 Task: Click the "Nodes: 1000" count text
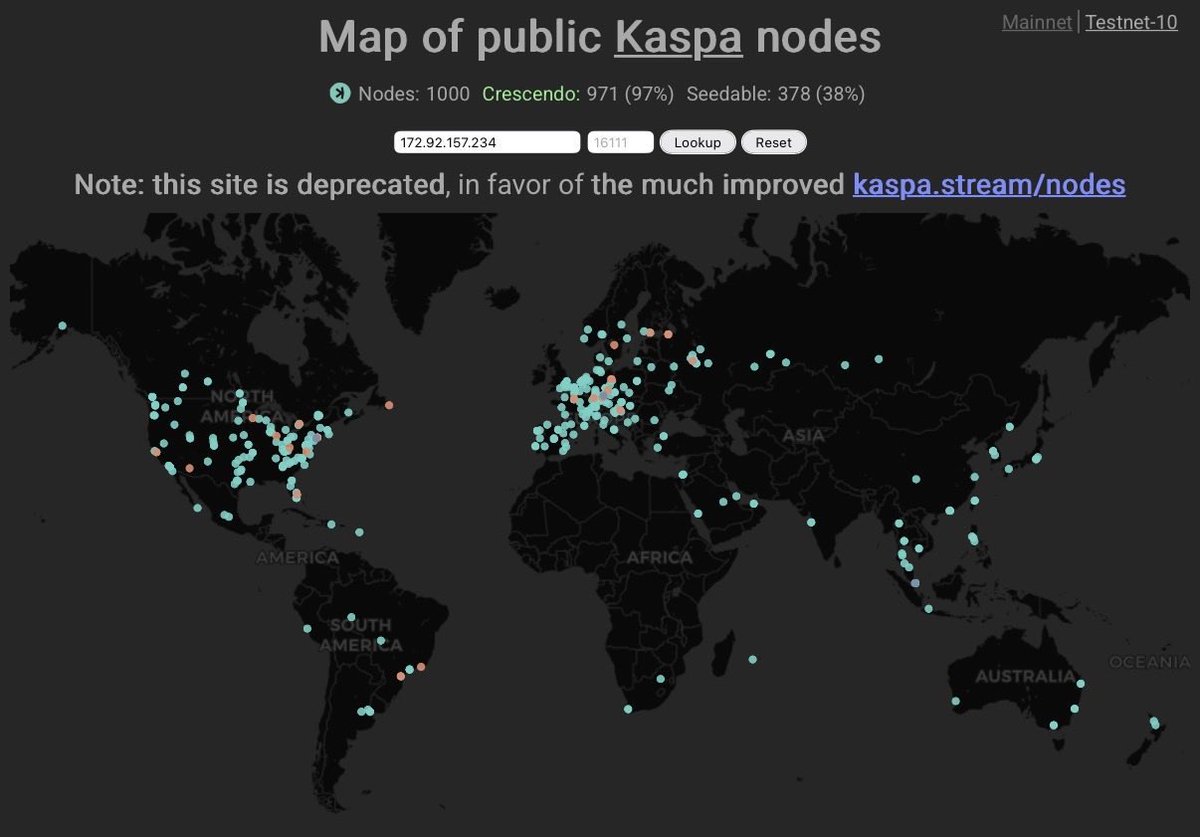(414, 94)
